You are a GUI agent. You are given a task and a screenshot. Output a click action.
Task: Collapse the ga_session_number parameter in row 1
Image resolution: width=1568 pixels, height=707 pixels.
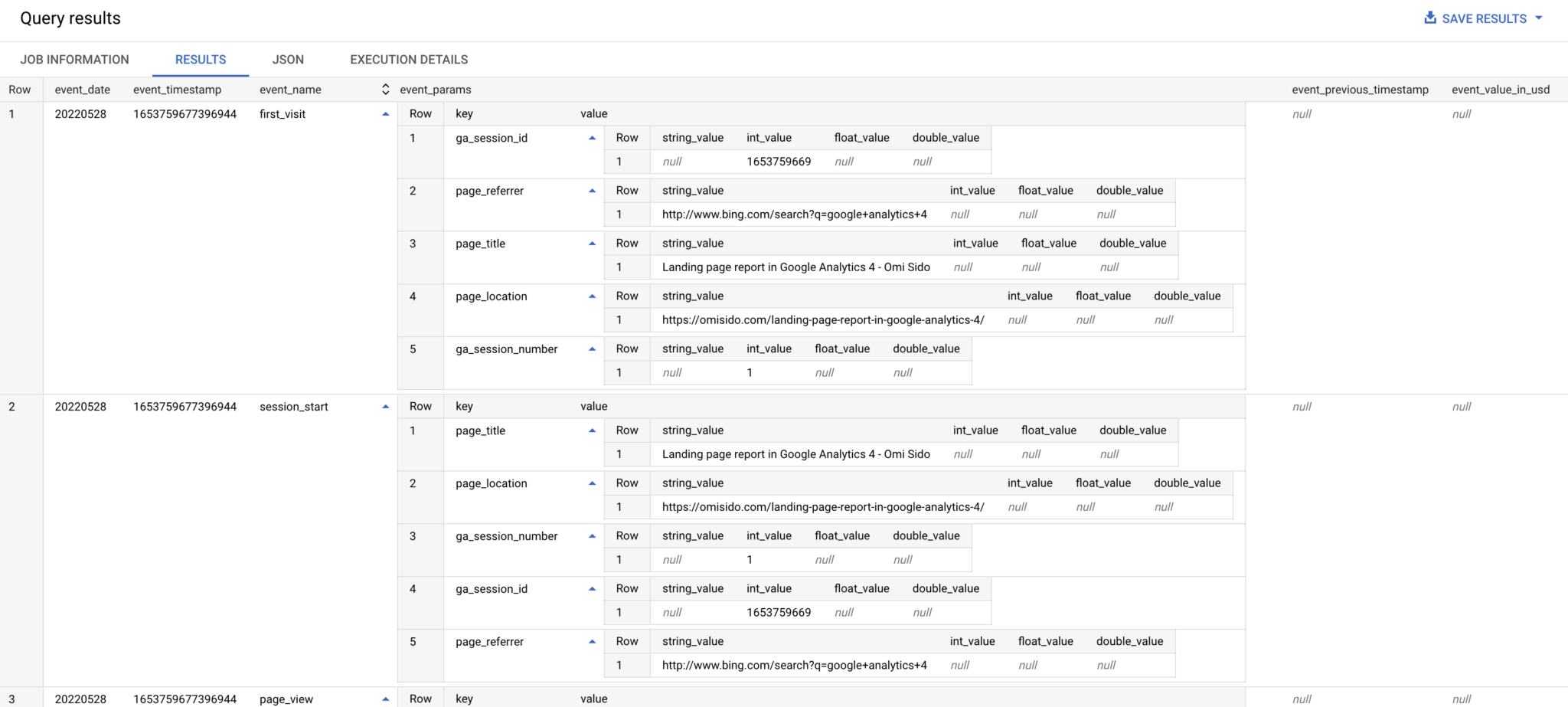591,349
